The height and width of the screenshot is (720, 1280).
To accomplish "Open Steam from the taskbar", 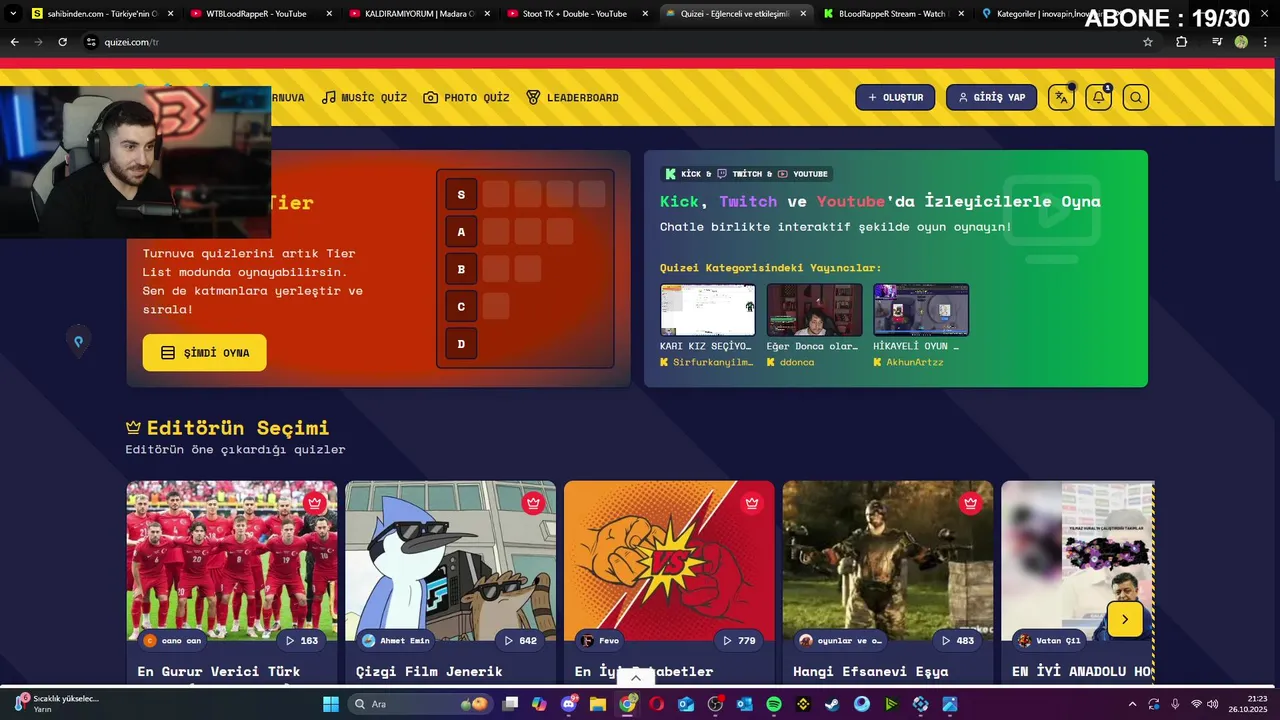I will (x=832, y=704).
